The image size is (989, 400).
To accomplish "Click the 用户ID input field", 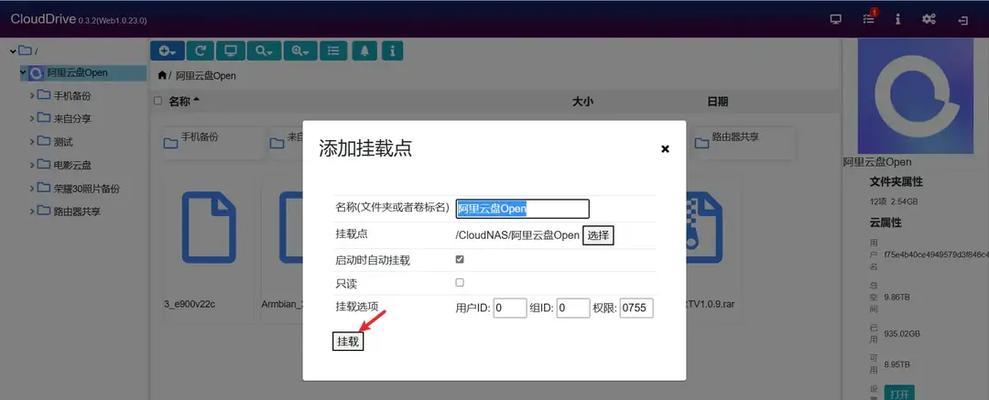I will coord(510,309).
